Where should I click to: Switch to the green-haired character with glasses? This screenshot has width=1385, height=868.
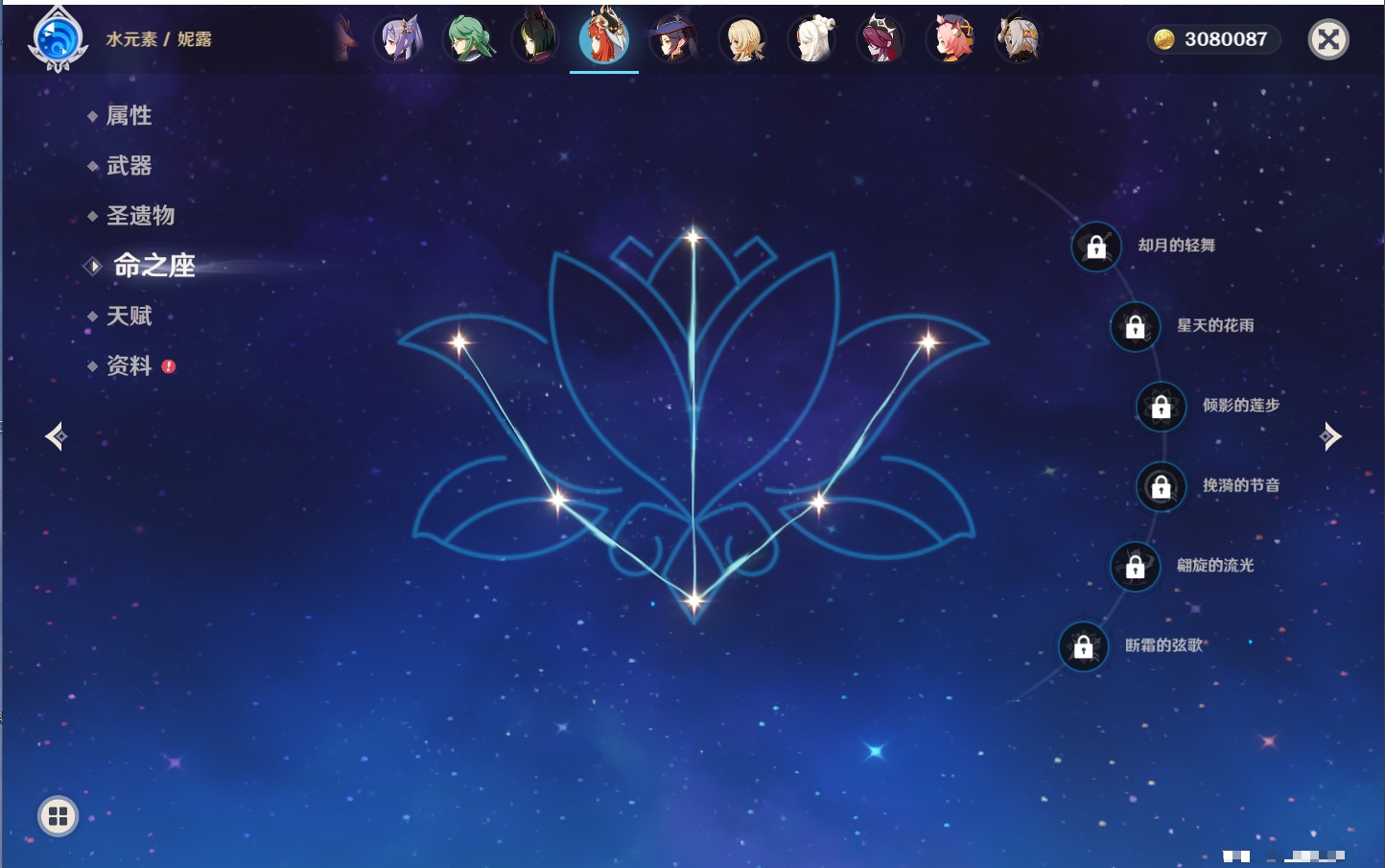pyautogui.click(x=468, y=39)
